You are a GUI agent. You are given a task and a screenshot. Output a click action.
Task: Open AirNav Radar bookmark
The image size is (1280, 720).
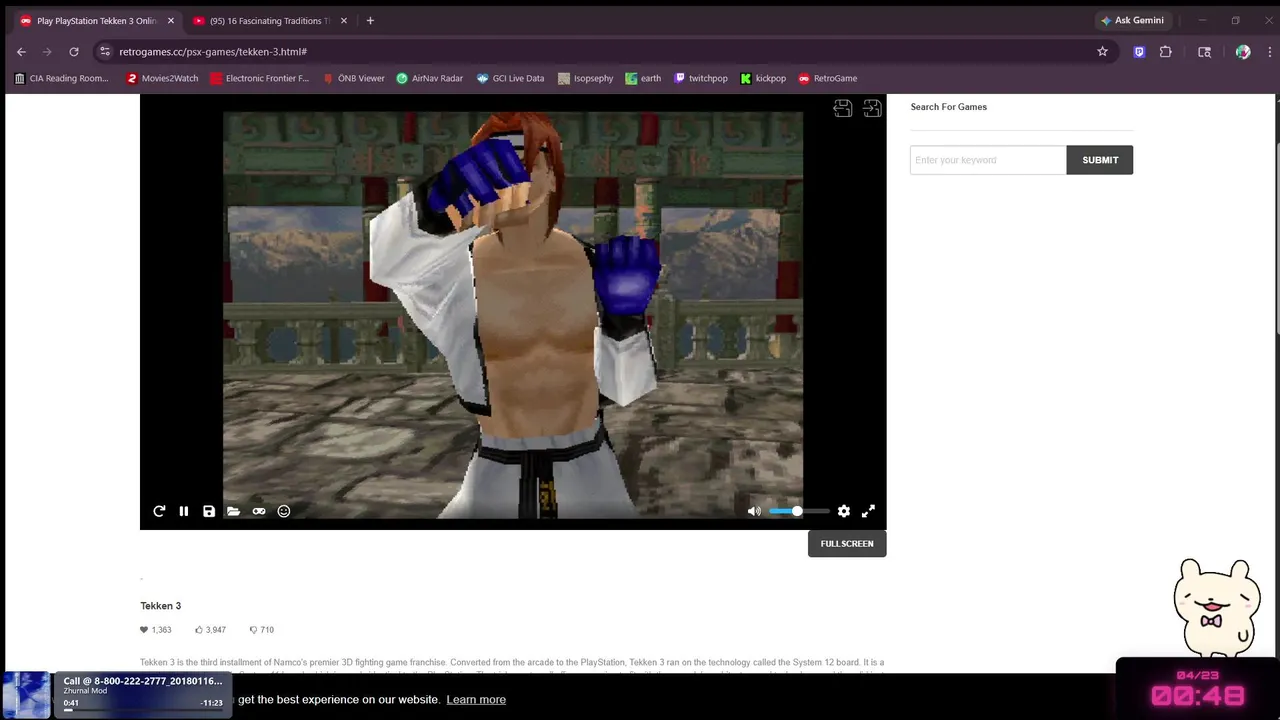(430, 78)
